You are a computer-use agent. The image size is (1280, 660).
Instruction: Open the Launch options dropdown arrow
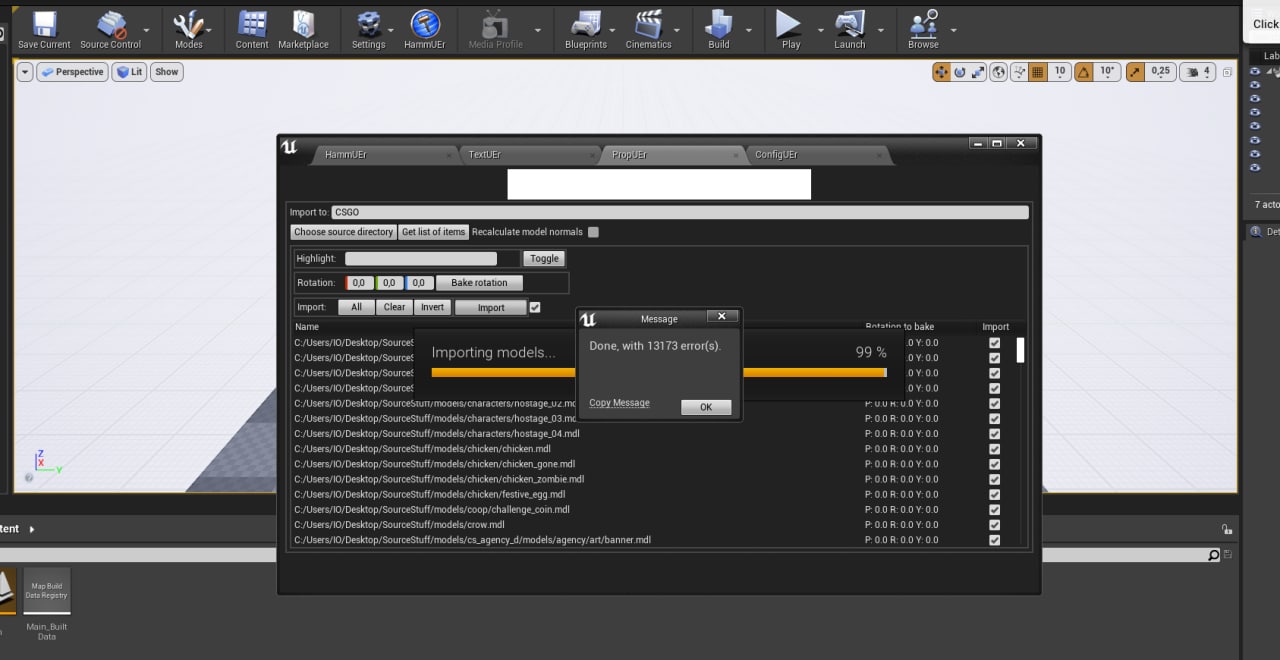pos(879,30)
